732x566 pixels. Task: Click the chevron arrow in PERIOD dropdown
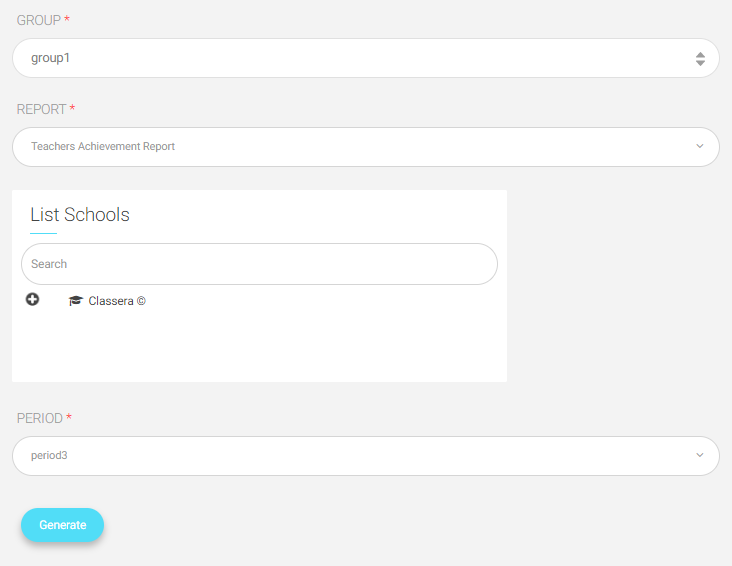[x=699, y=455]
